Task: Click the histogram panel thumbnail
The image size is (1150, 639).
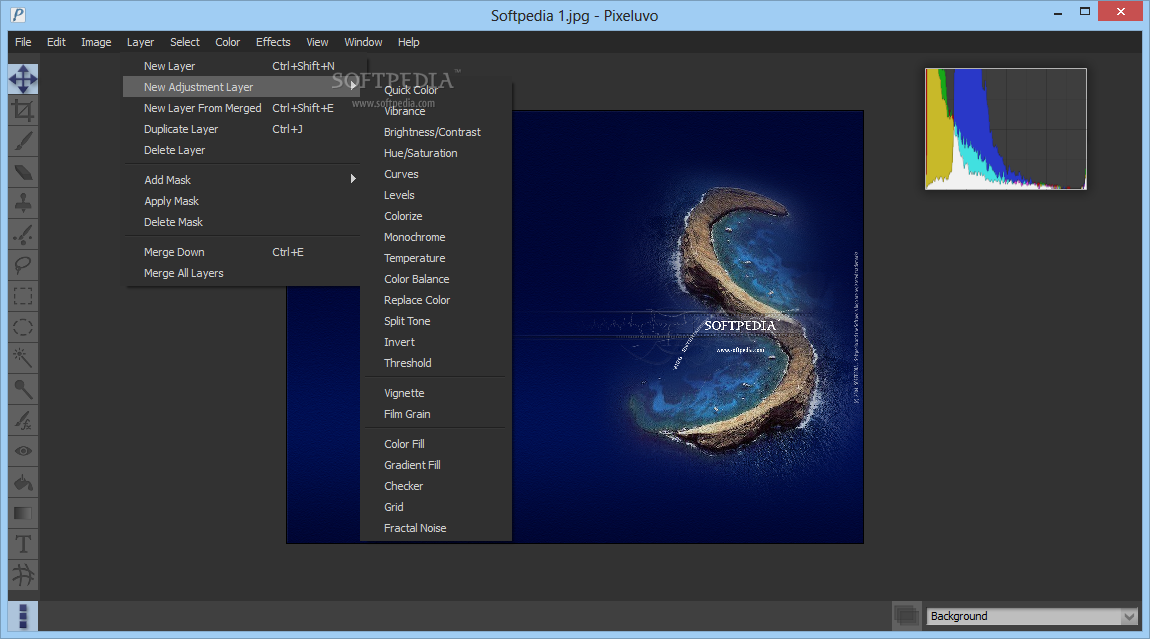Action: click(1006, 128)
